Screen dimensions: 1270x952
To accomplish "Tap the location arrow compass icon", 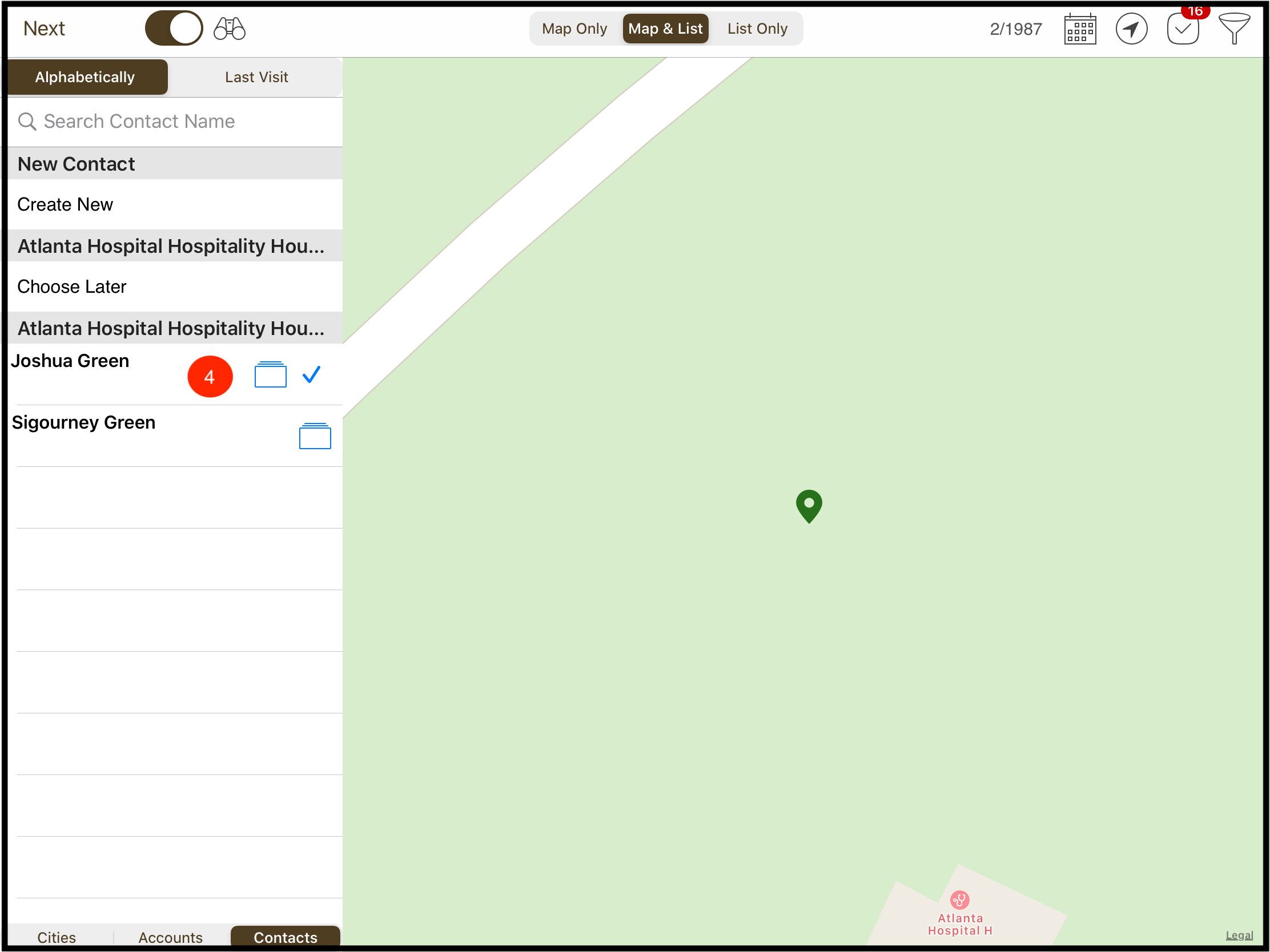I will 1131,29.
